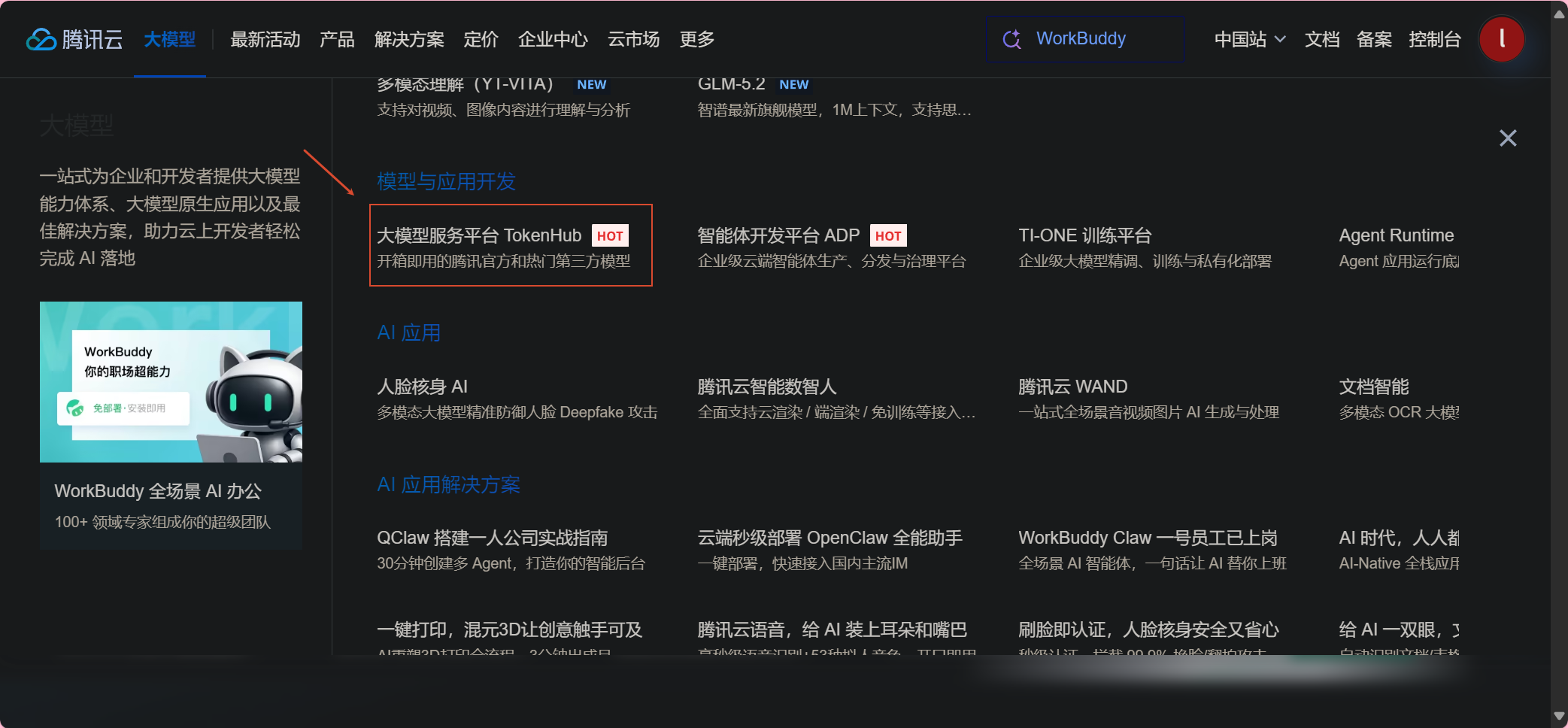1568x728 pixels.
Task: Open 文档智能 product link
Action: [x=1374, y=387]
